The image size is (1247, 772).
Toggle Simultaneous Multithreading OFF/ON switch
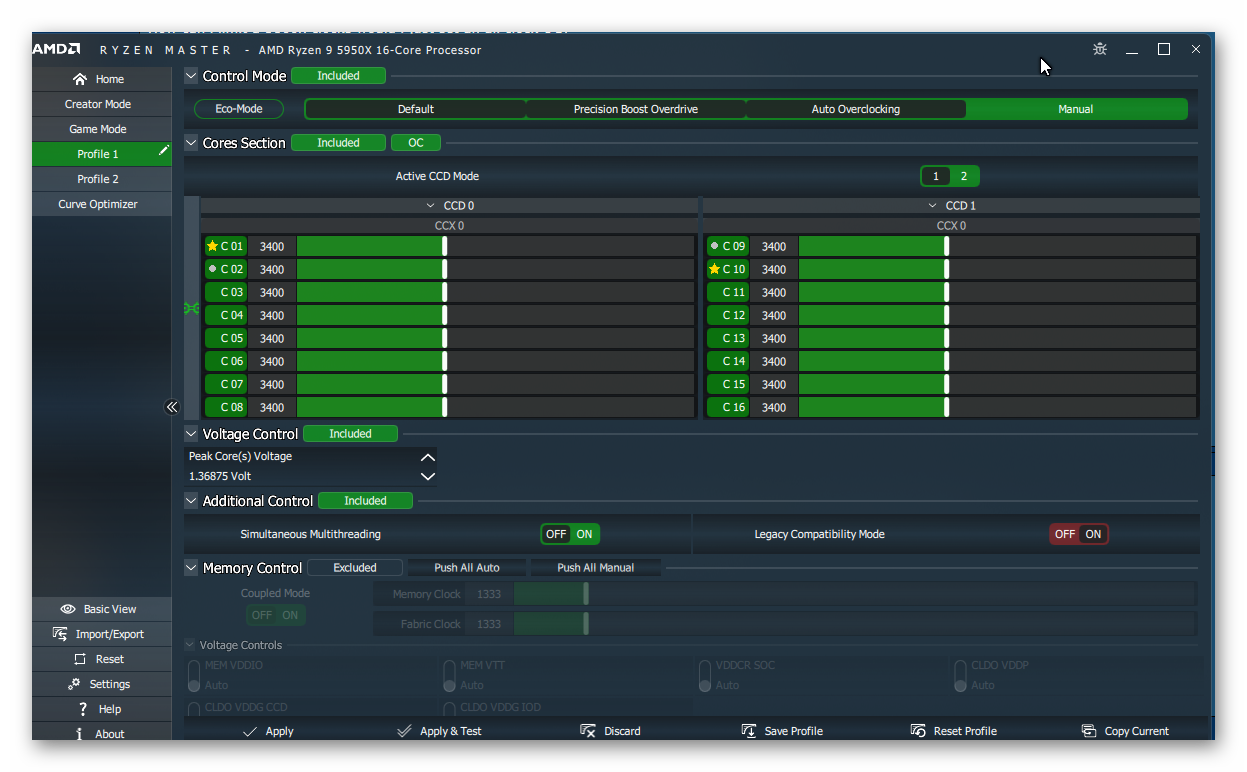pyautogui.click(x=570, y=534)
